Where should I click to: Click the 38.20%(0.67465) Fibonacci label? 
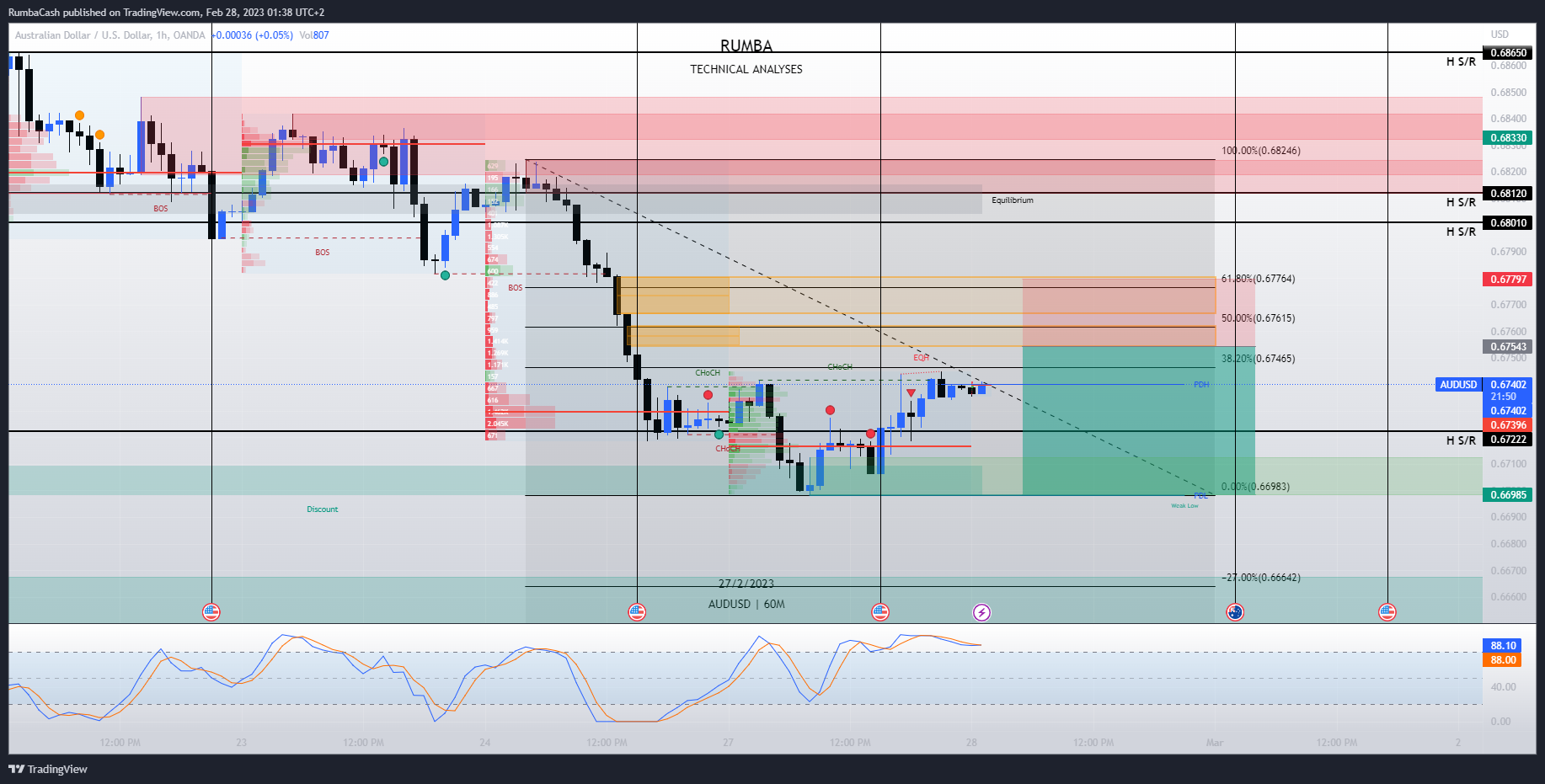[x=1258, y=359]
